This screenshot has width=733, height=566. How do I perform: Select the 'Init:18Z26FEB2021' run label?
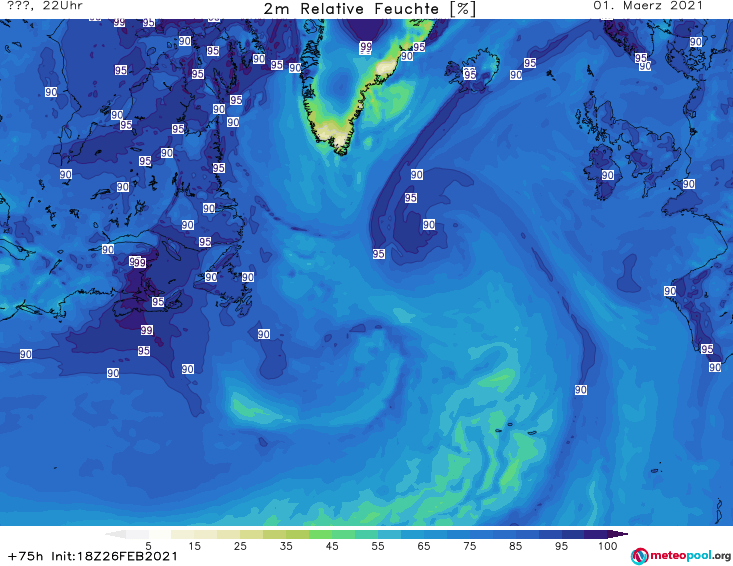click(x=115, y=556)
